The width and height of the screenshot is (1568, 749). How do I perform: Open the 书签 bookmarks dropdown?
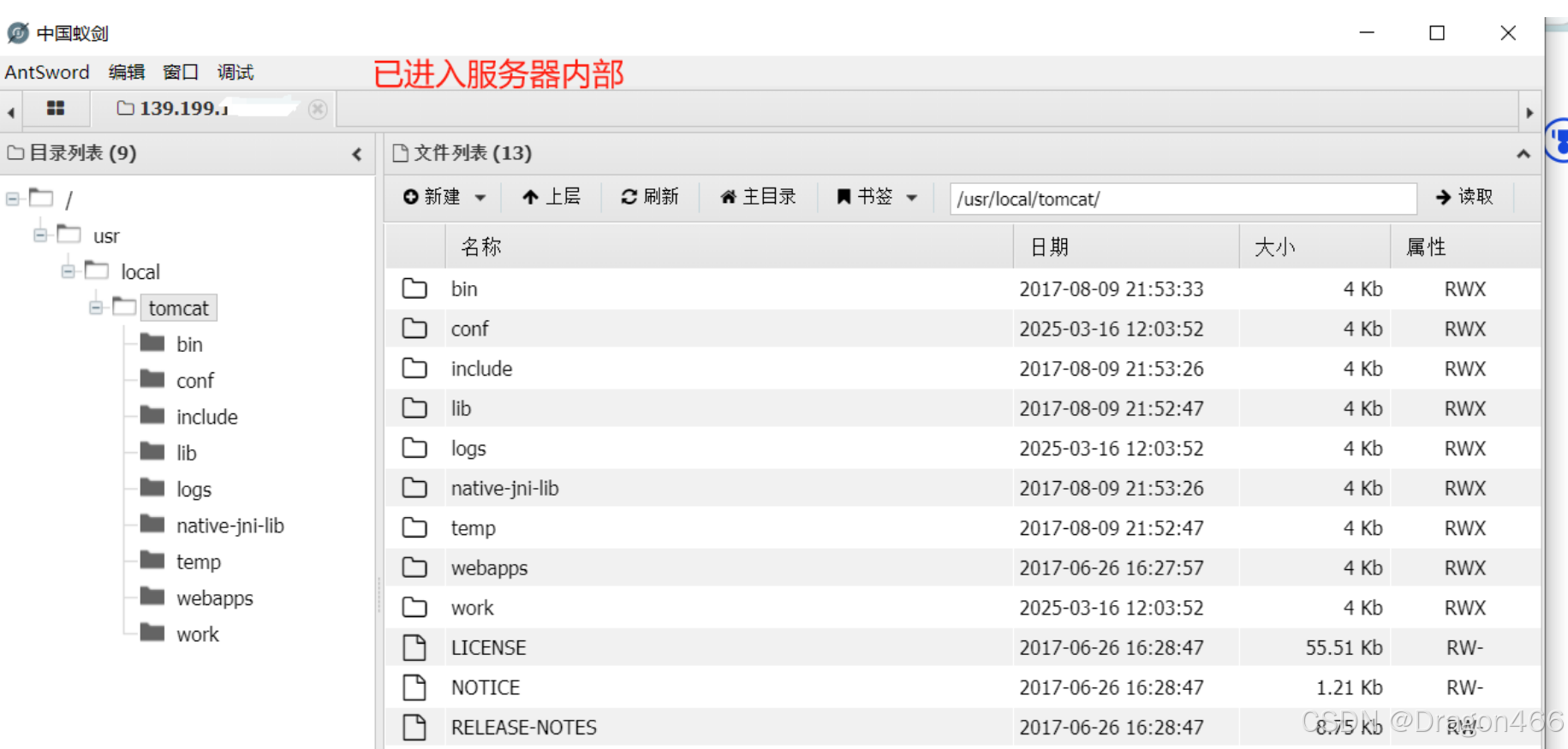point(878,197)
